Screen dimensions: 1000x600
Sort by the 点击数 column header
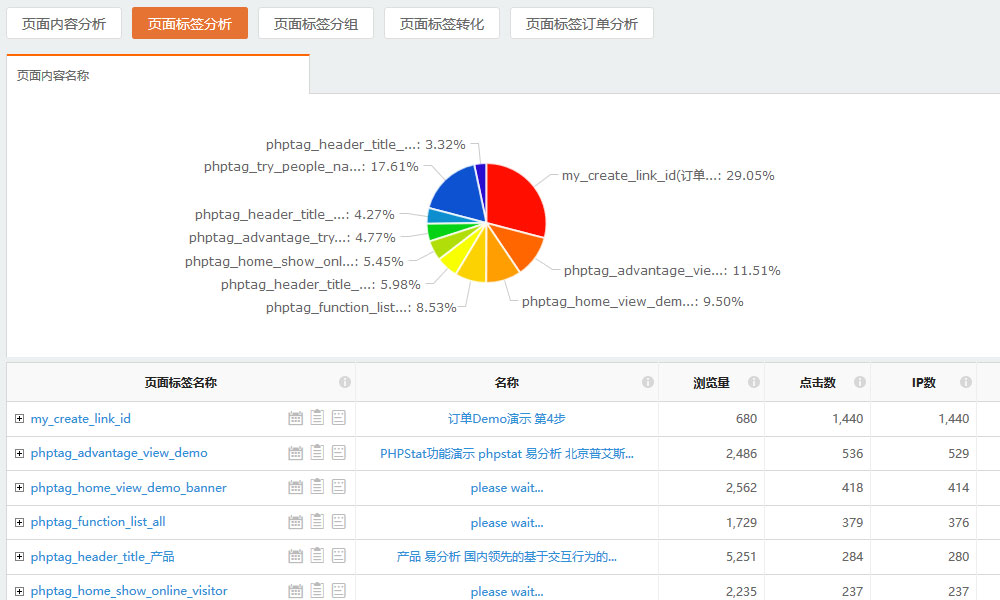817,383
